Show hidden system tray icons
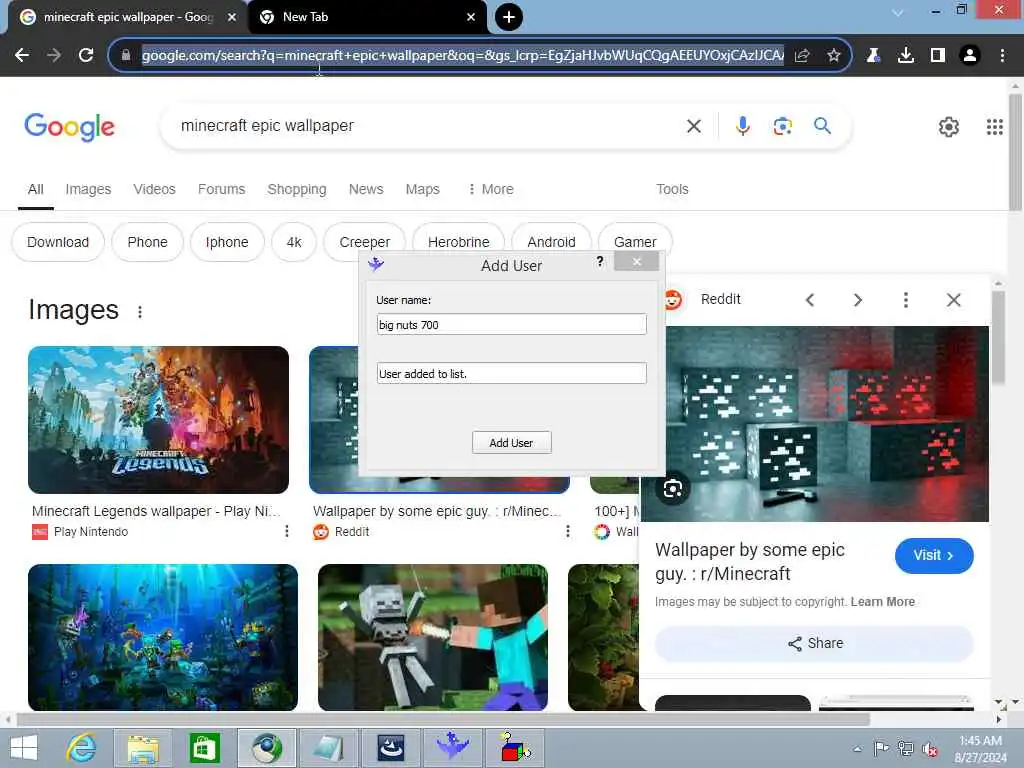 [x=857, y=749]
